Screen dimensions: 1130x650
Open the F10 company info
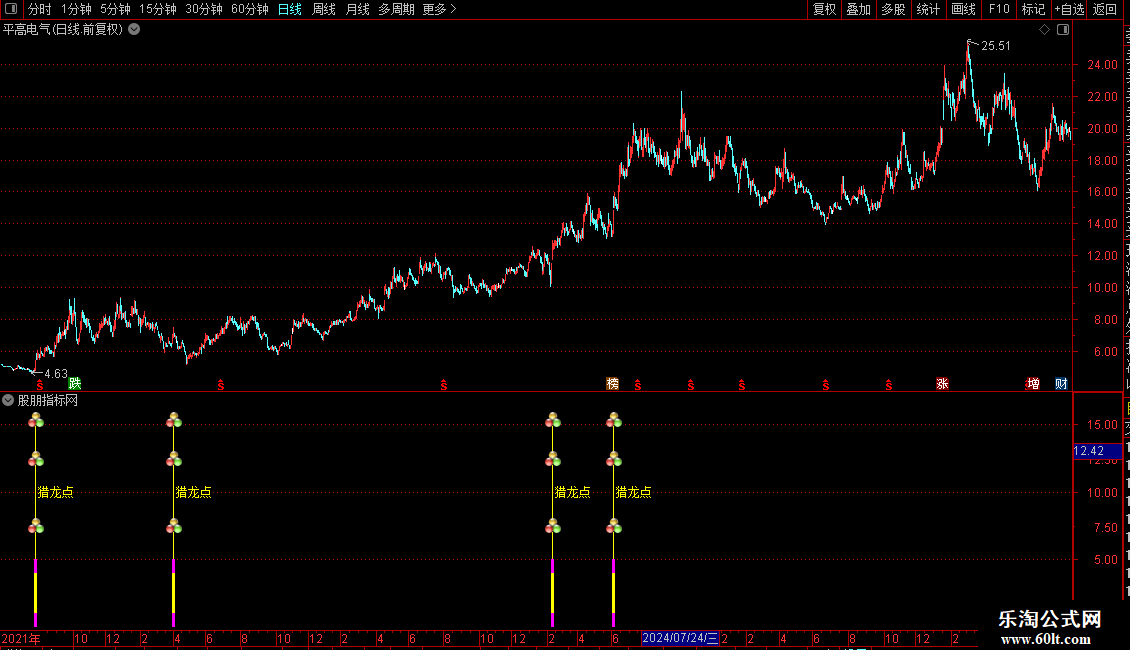[999, 9]
